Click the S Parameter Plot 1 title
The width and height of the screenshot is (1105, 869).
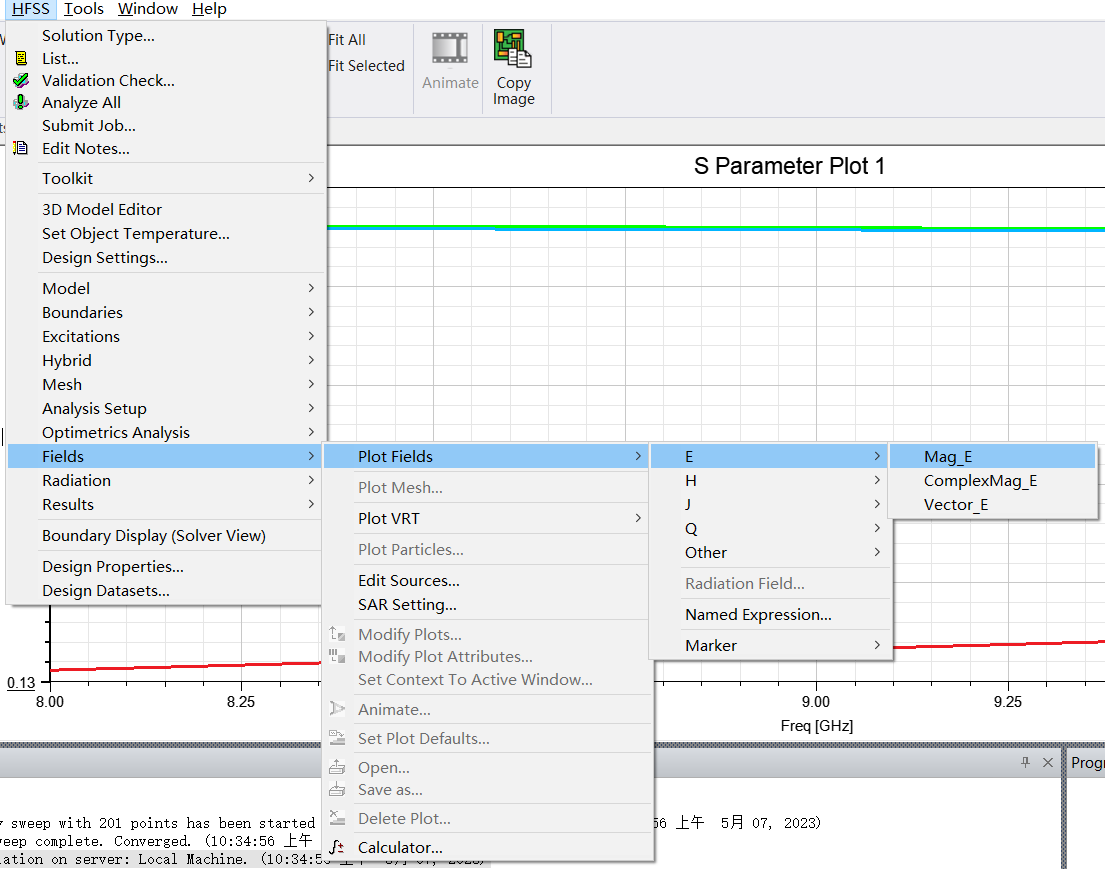789,166
